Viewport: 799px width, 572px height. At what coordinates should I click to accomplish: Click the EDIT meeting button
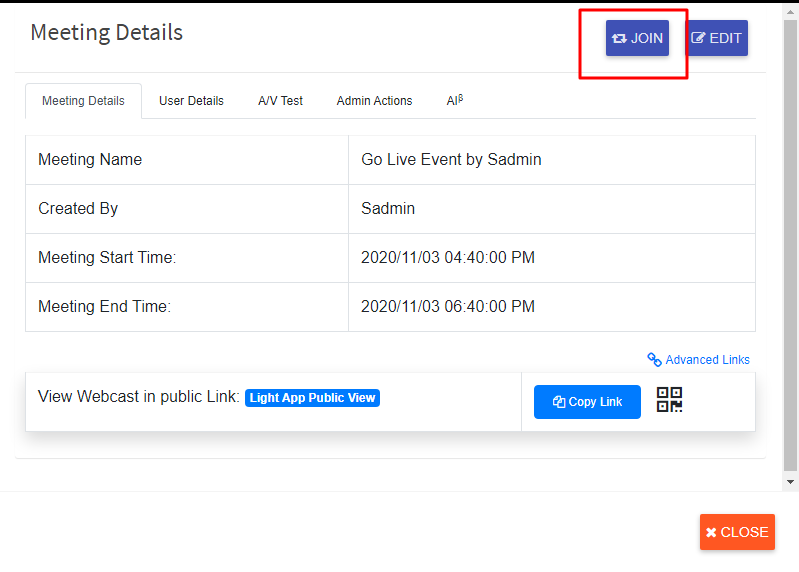[717, 38]
